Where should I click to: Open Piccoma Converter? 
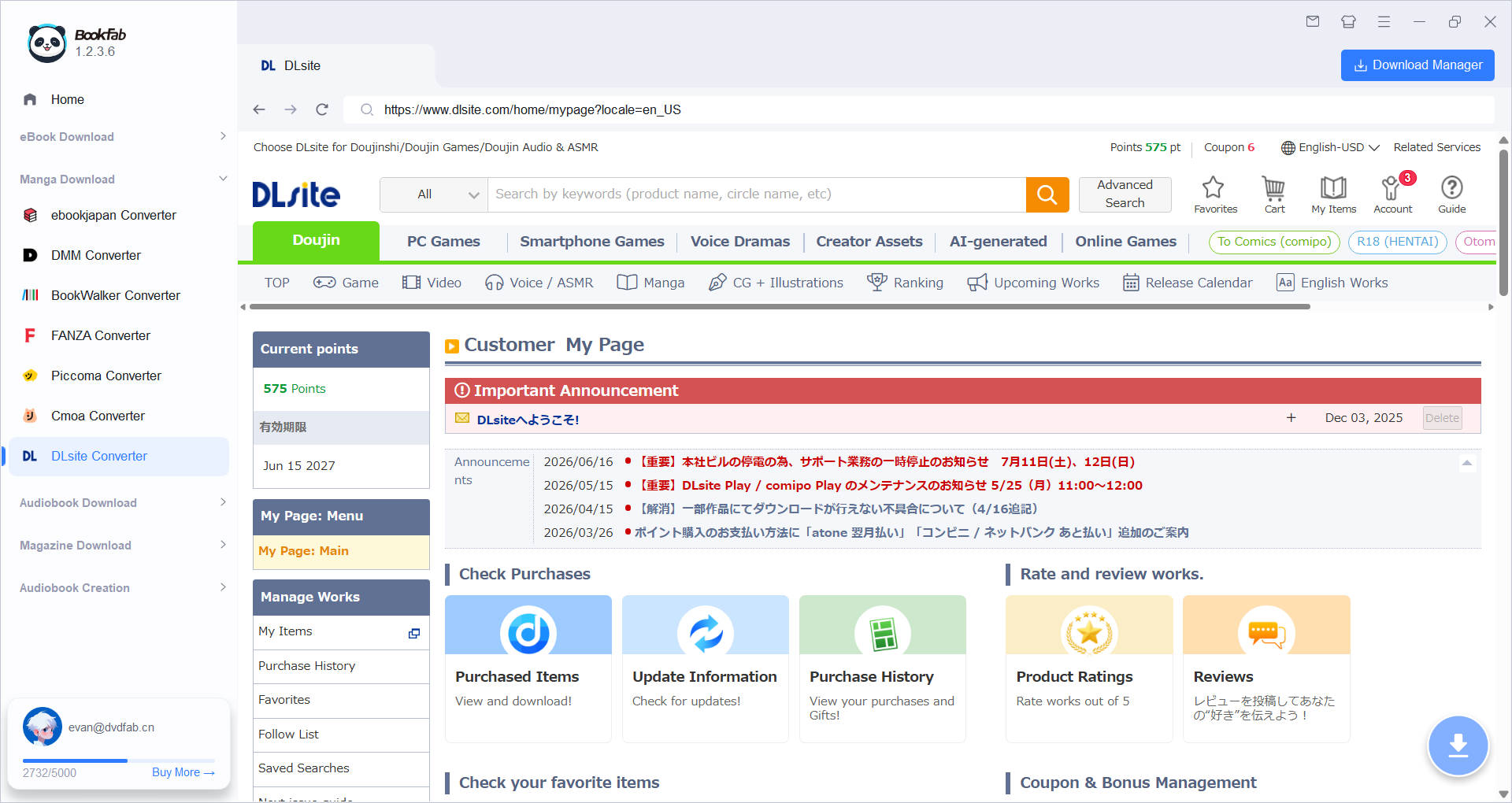106,376
